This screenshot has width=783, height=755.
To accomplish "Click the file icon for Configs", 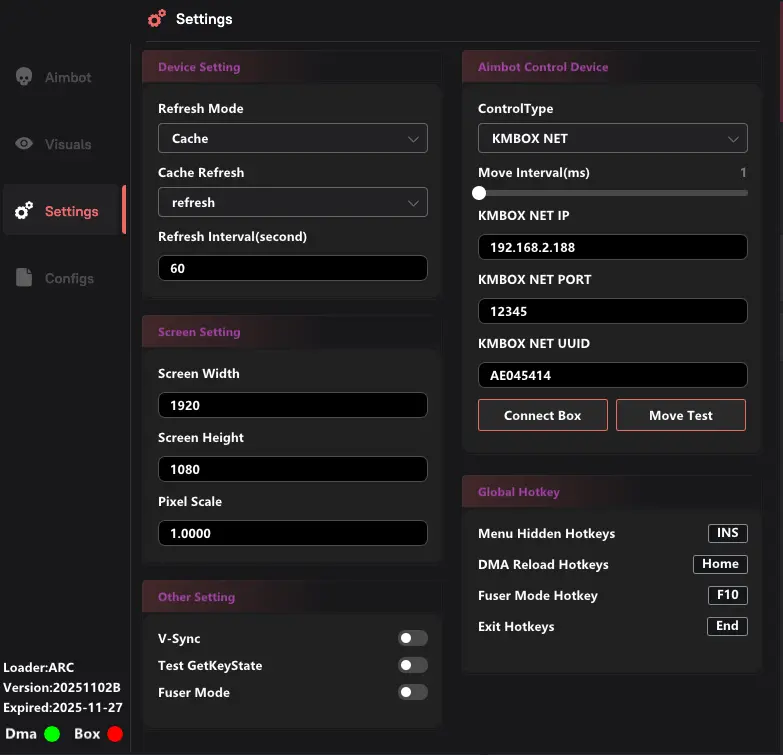I will point(24,278).
